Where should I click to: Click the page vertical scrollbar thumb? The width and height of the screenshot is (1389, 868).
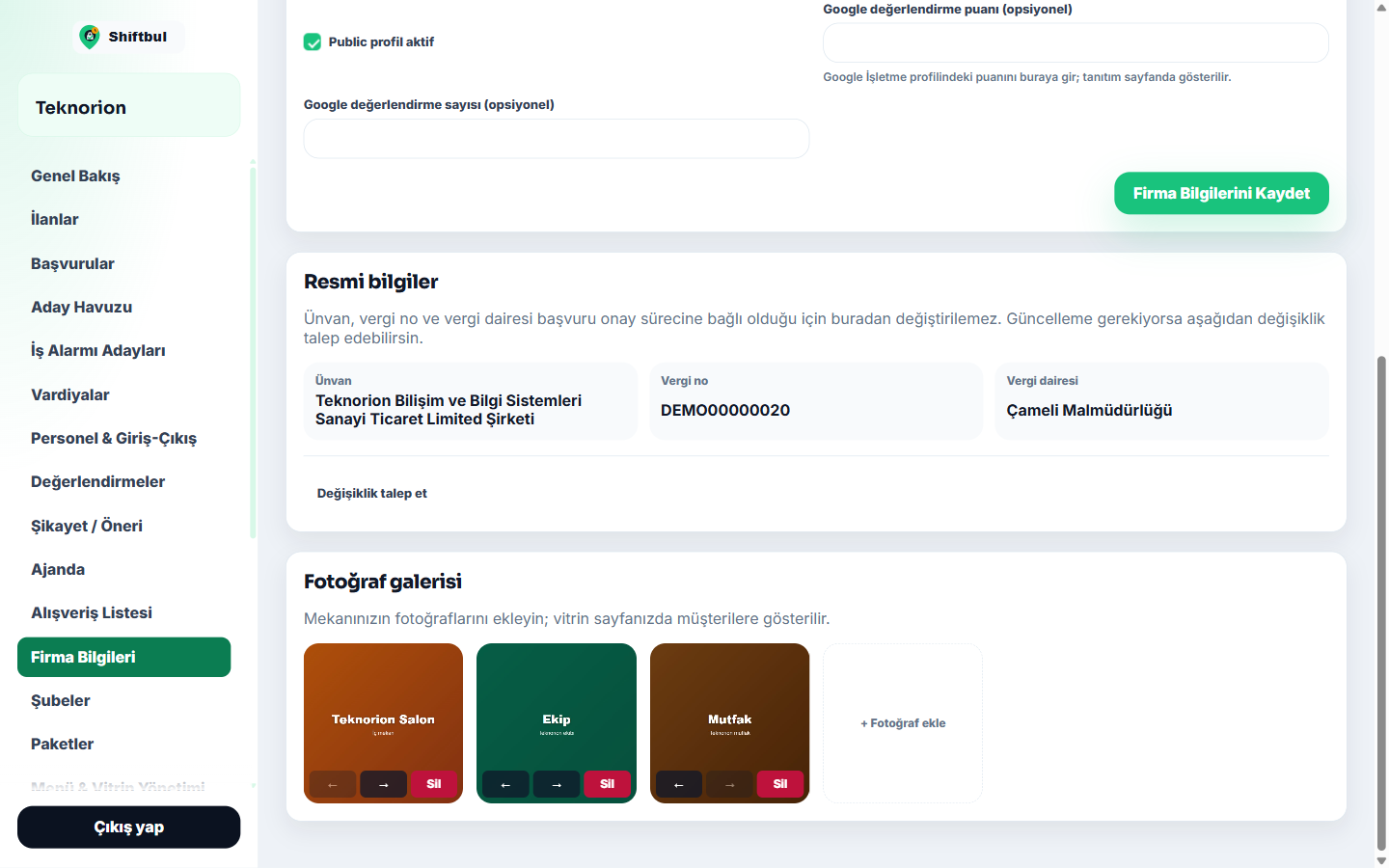[x=1381, y=603]
